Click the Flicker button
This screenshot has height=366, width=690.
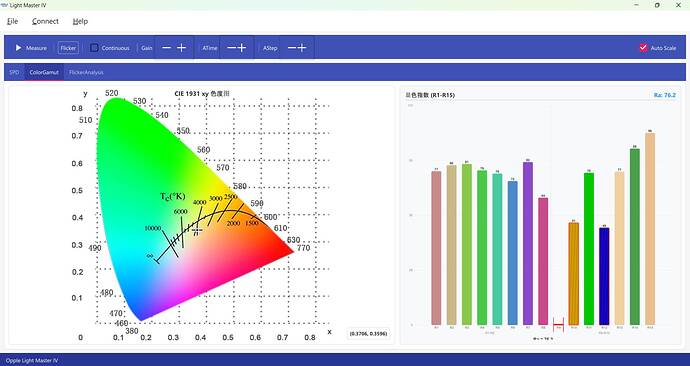point(68,48)
